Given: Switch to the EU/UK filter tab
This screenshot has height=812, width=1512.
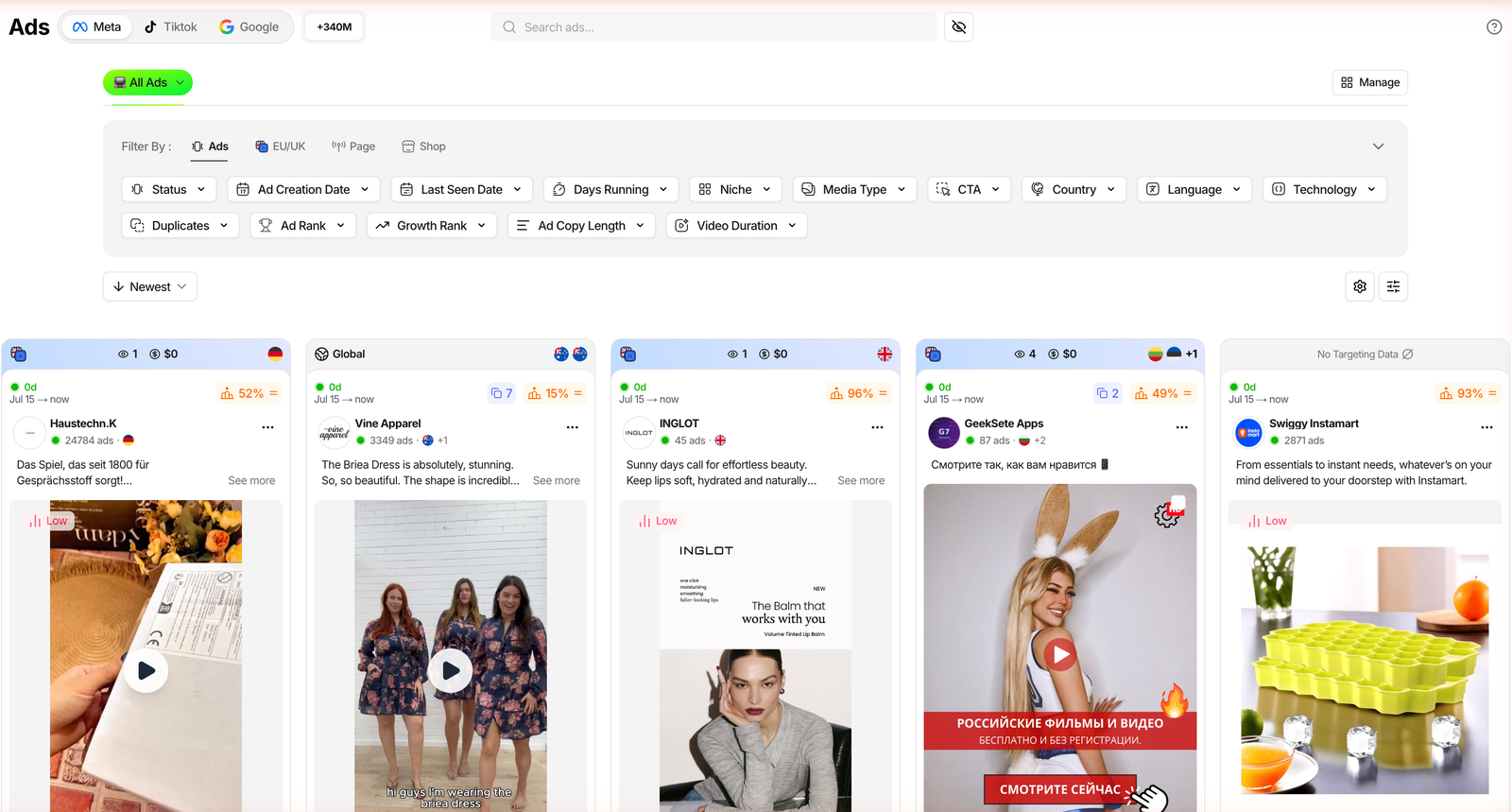Looking at the screenshot, I should pos(281,147).
